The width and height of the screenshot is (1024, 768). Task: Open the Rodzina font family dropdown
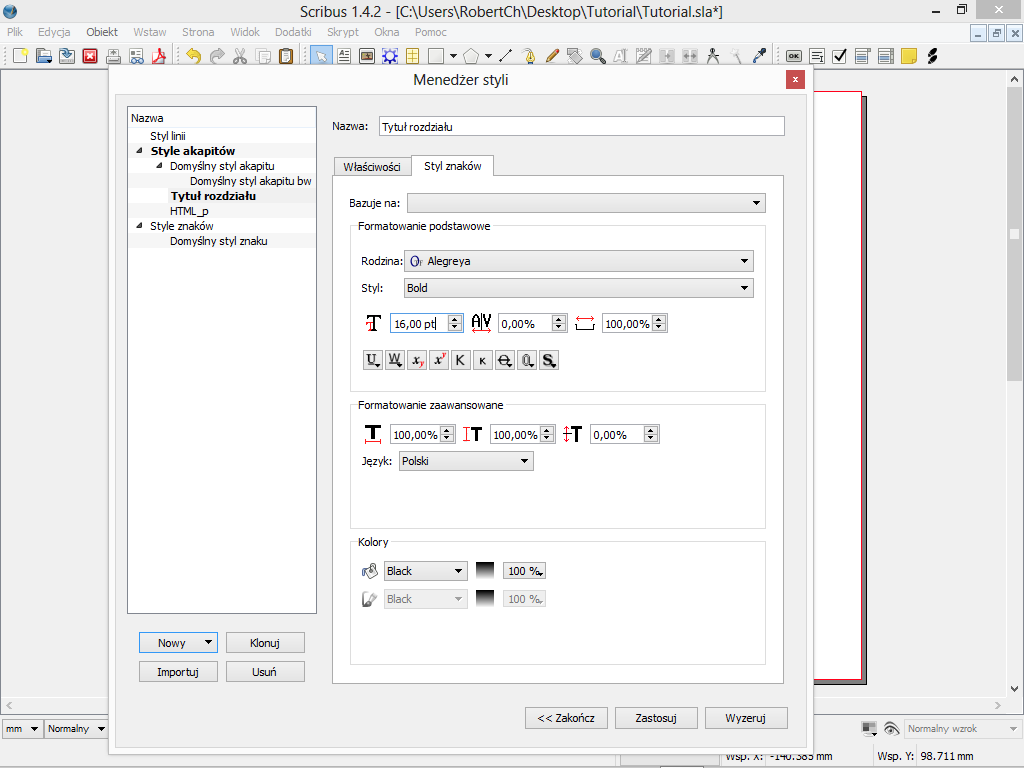(x=578, y=261)
